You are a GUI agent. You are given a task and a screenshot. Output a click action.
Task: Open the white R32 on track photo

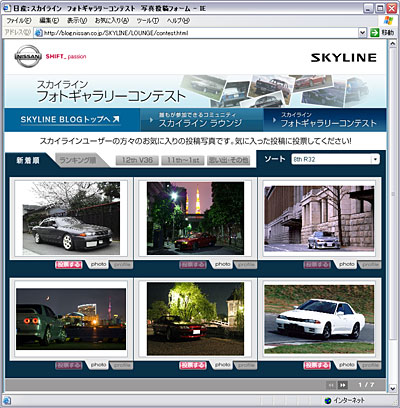coord(319,319)
